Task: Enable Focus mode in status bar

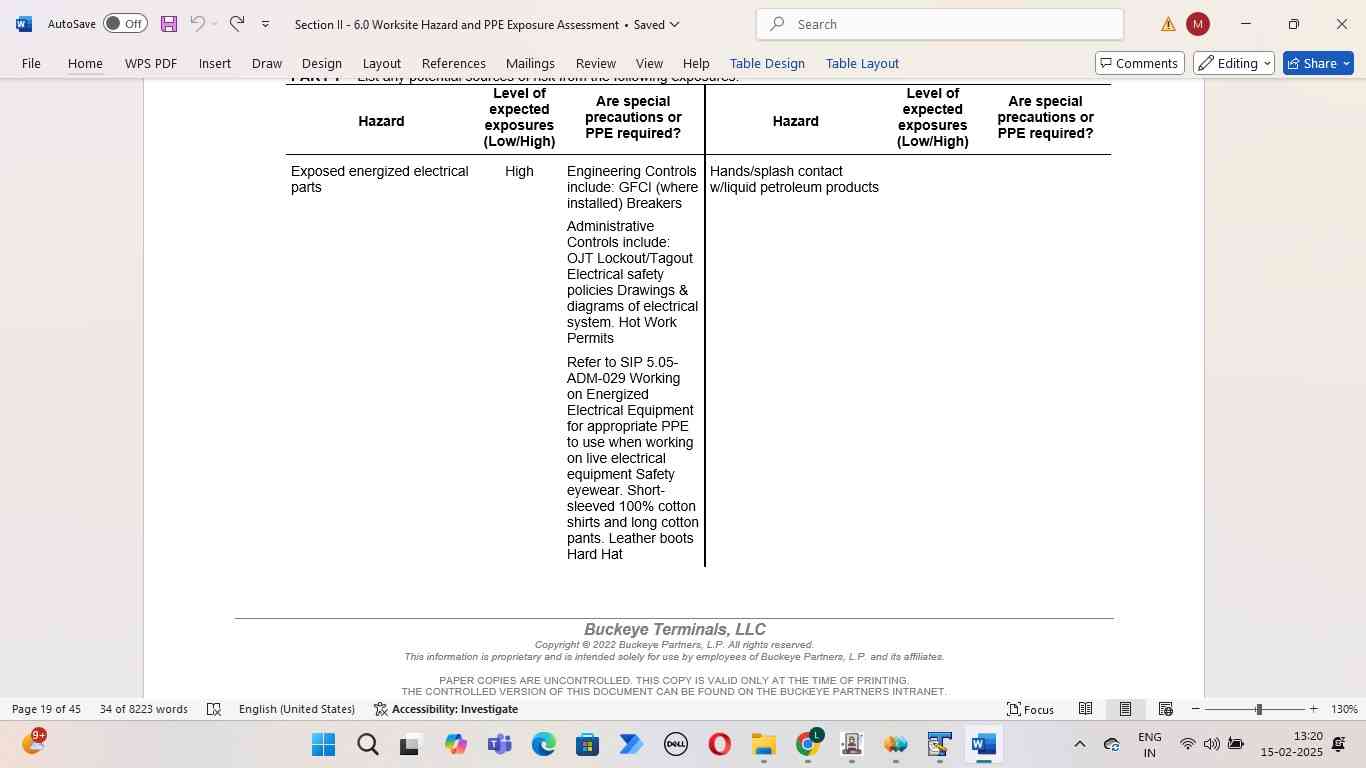Action: point(1030,709)
